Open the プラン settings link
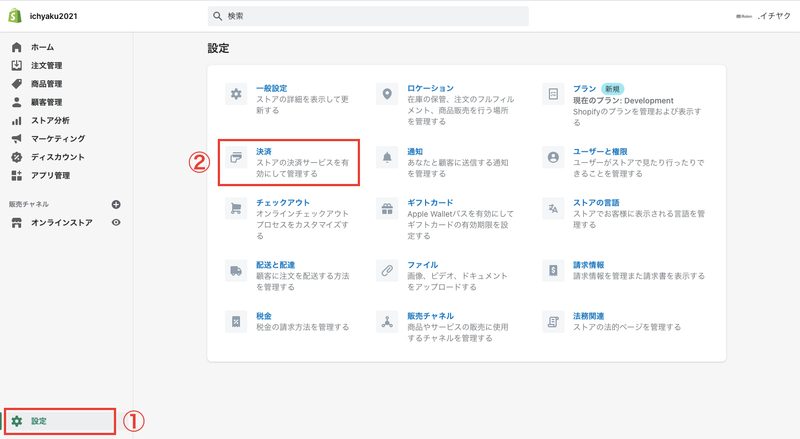 tap(584, 88)
